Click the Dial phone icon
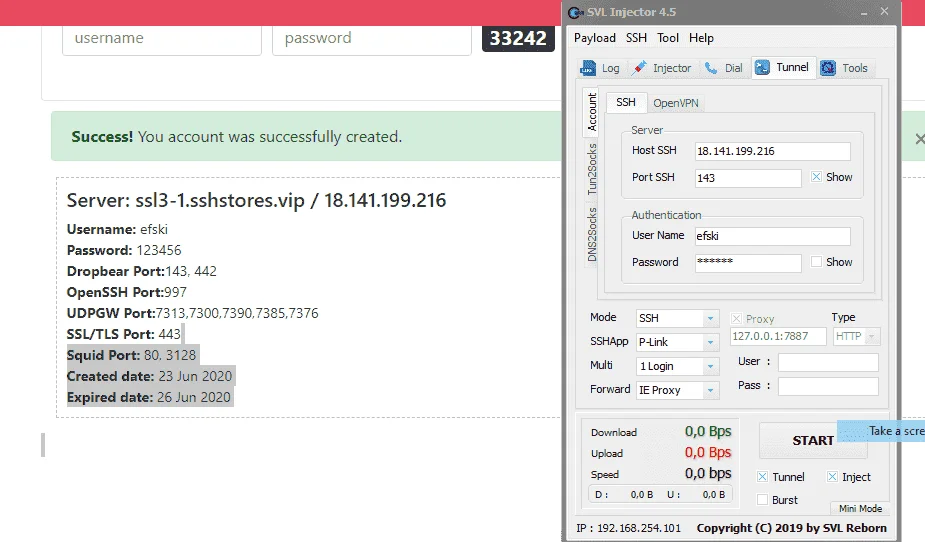Screen dimensions: 925x542 [x=711, y=68]
